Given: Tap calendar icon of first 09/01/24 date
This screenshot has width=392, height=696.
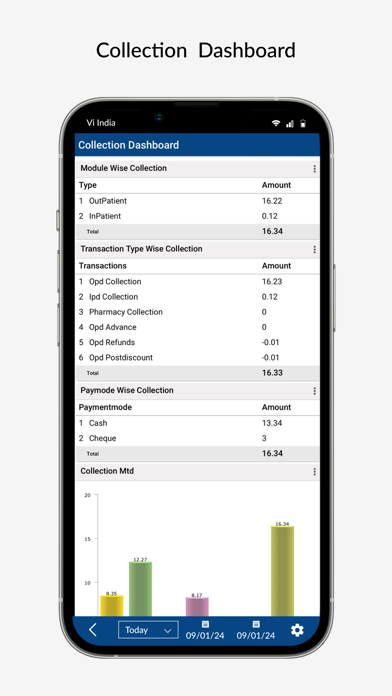Looking at the screenshot, I should [205, 624].
